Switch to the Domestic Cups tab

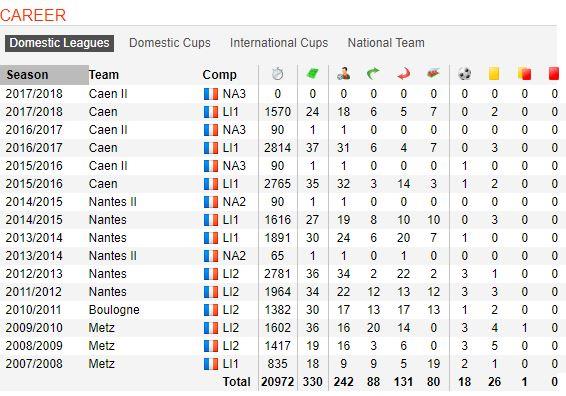(x=170, y=43)
